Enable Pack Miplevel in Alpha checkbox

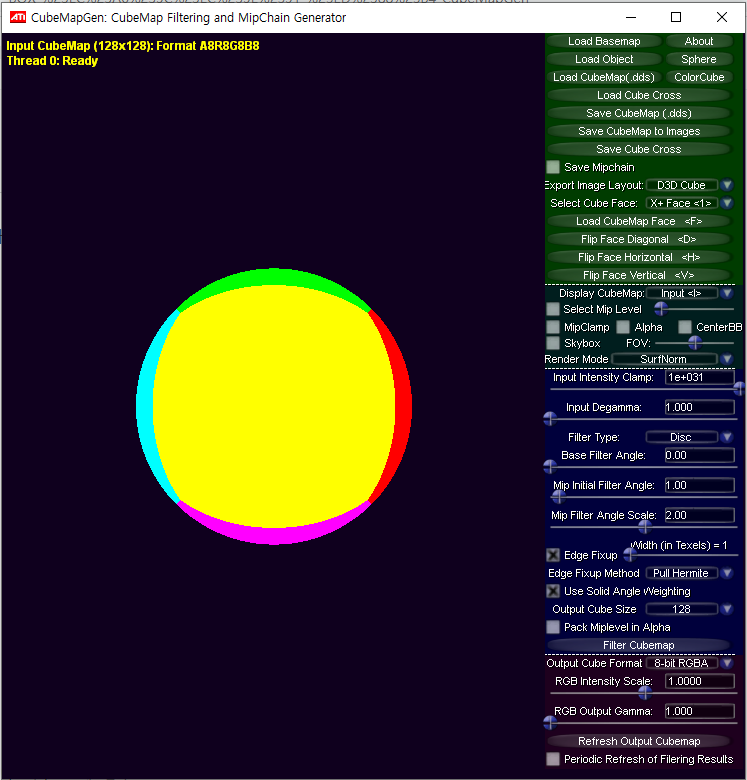point(553,627)
